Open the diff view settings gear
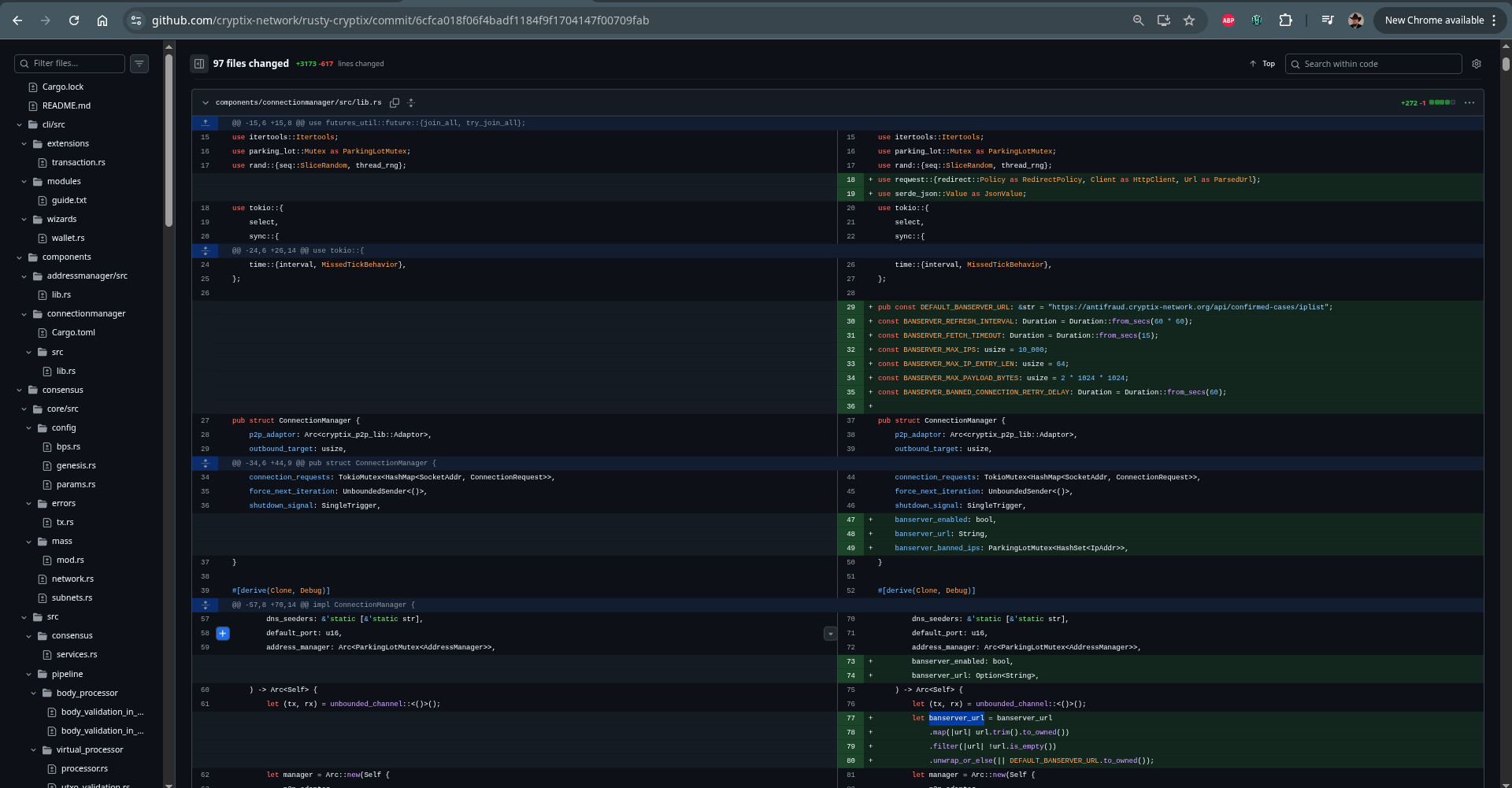Screen dimensions: 1512x788 1477,64
